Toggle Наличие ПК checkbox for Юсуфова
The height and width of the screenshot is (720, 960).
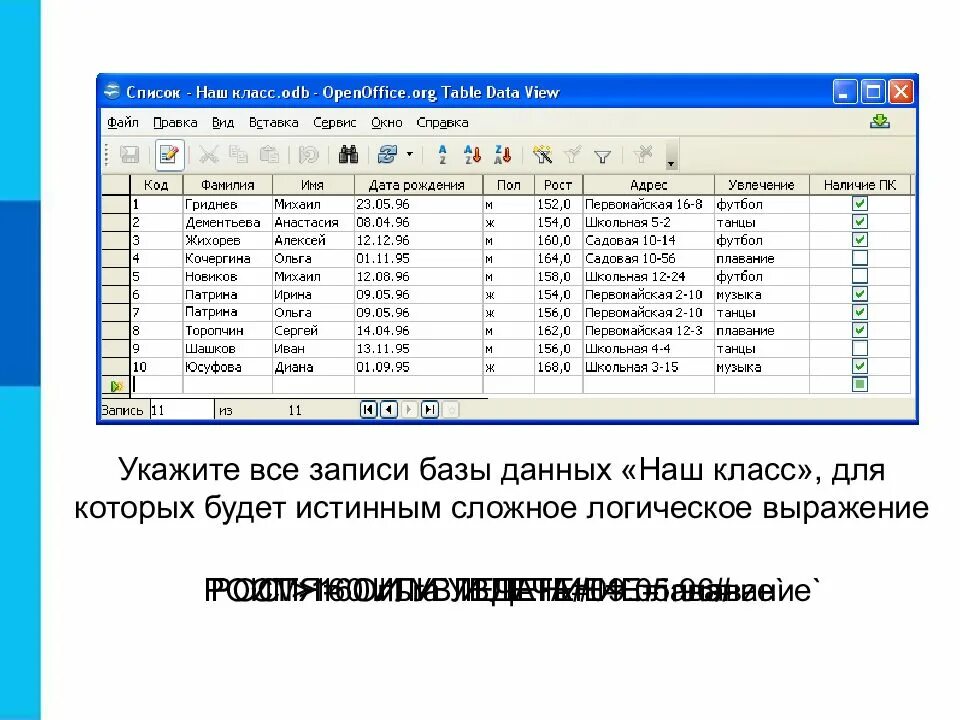click(860, 366)
